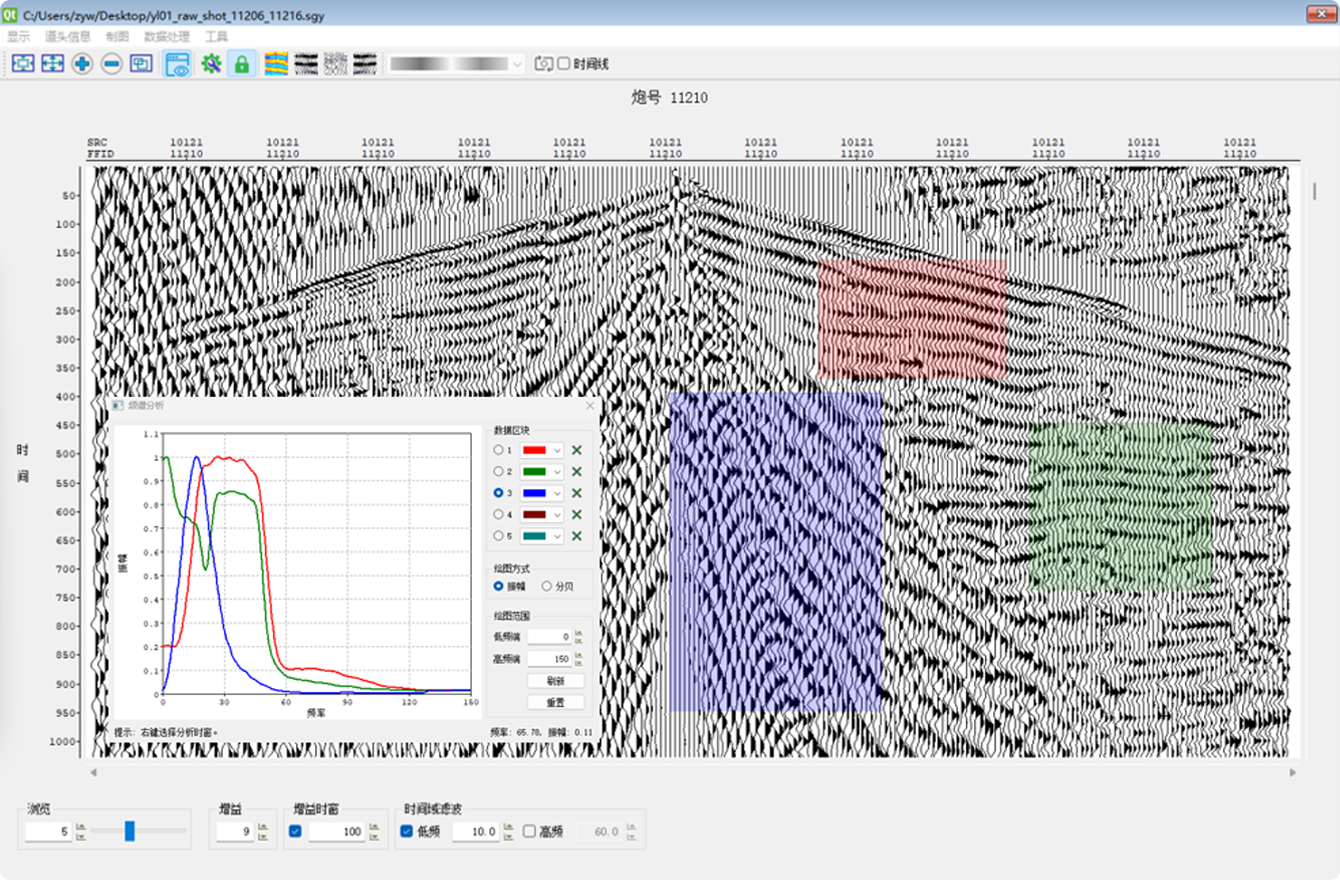
Task: Click the 重置 button
Action: tap(555, 702)
